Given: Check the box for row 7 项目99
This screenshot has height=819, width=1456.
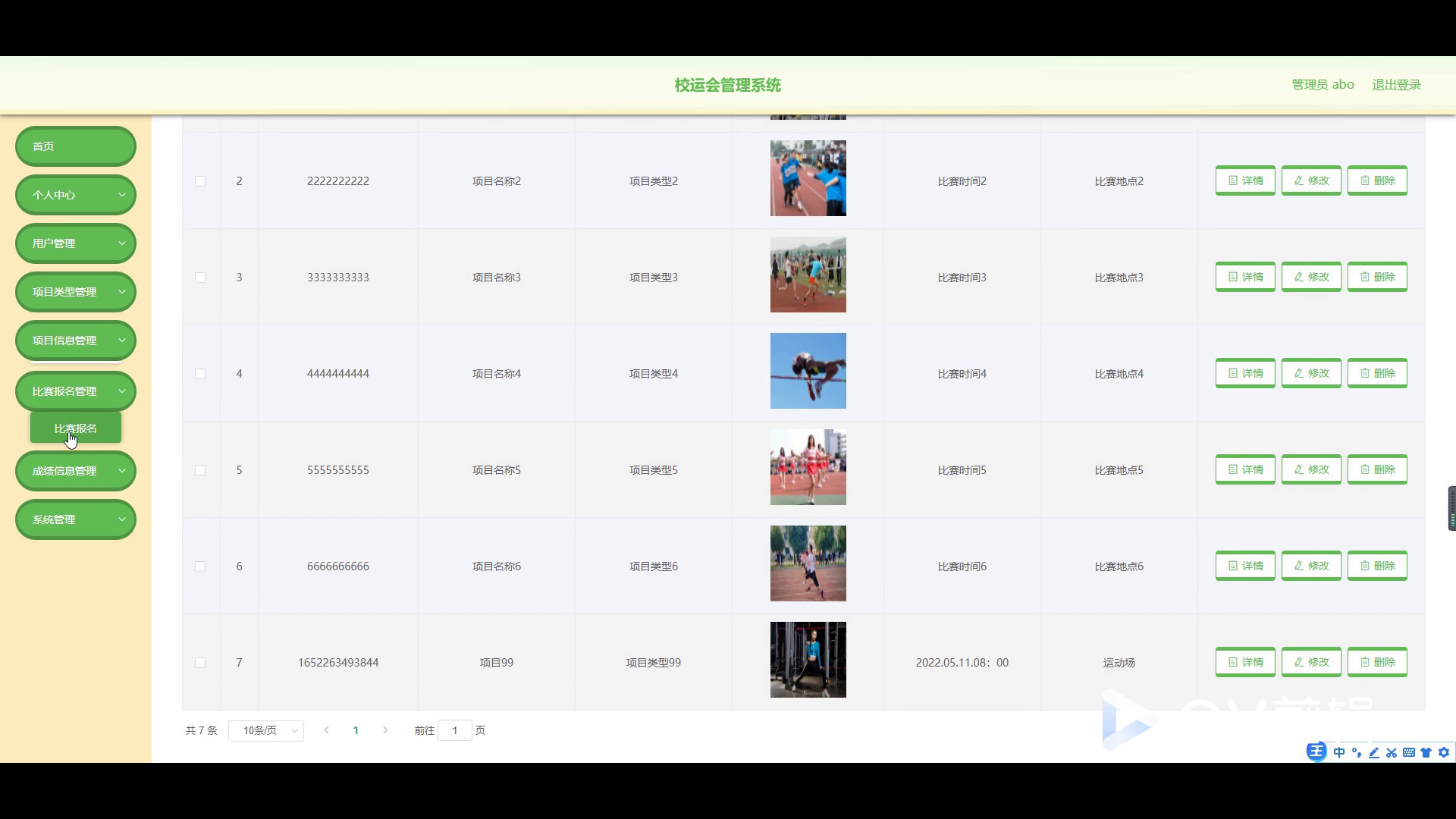Looking at the screenshot, I should click(x=200, y=663).
